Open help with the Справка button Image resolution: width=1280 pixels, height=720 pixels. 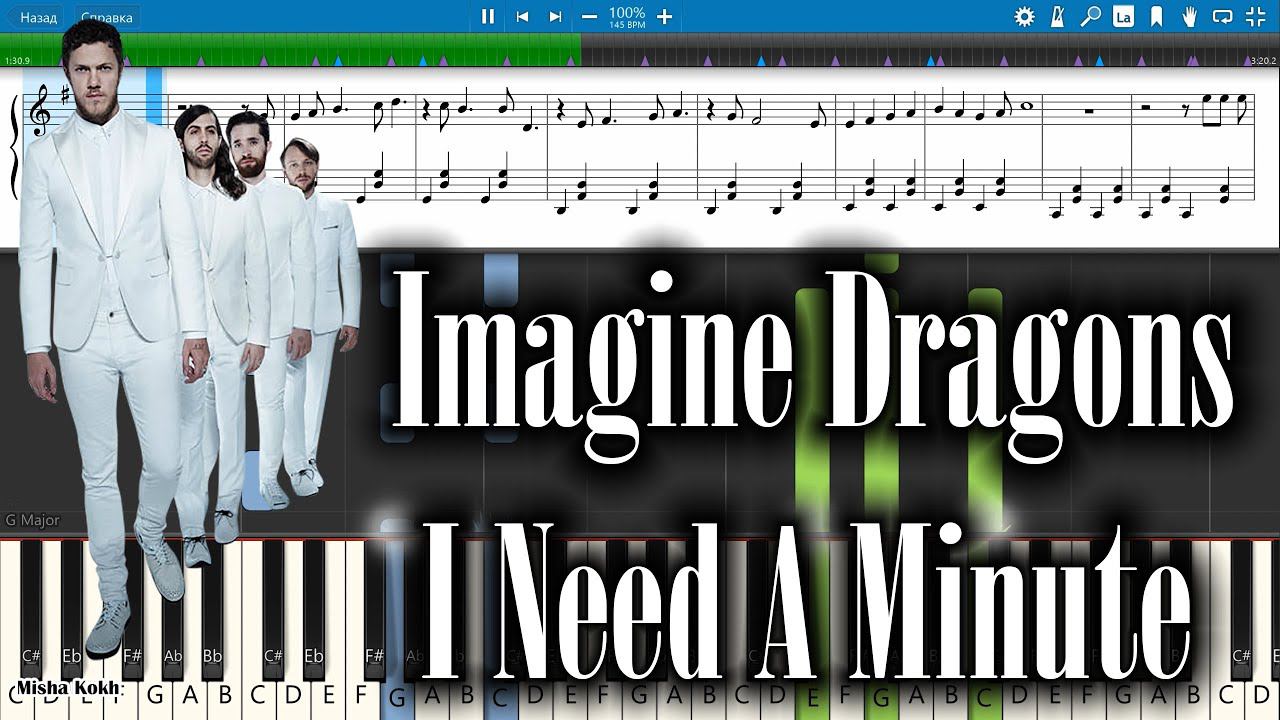click(106, 17)
